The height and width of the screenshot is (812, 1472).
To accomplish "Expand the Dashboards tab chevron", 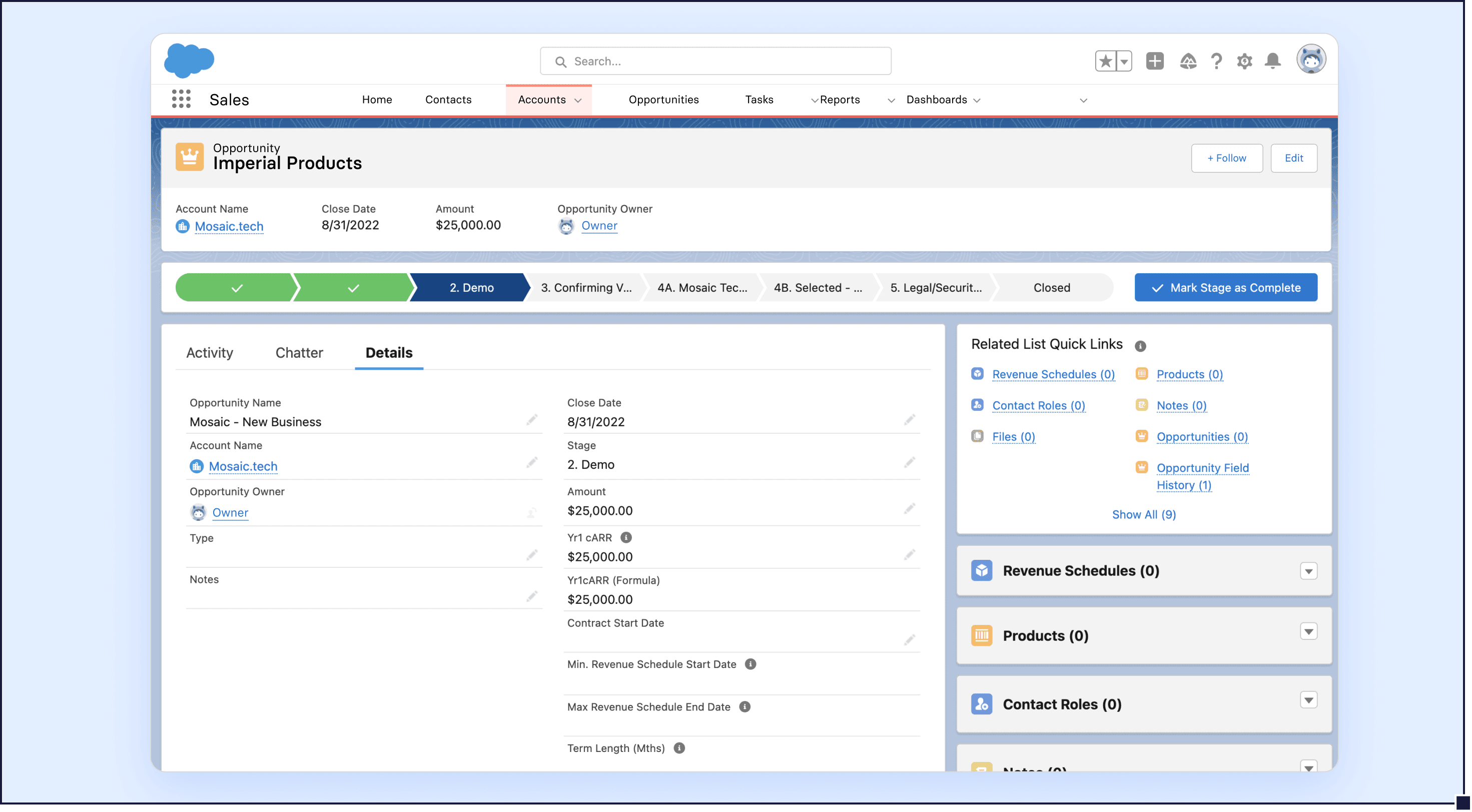I will pos(977,101).
